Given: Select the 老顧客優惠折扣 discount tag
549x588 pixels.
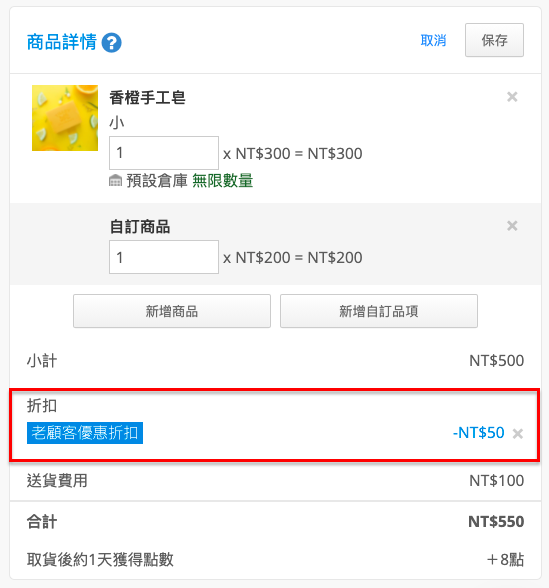Looking at the screenshot, I should pyautogui.click(x=85, y=433).
